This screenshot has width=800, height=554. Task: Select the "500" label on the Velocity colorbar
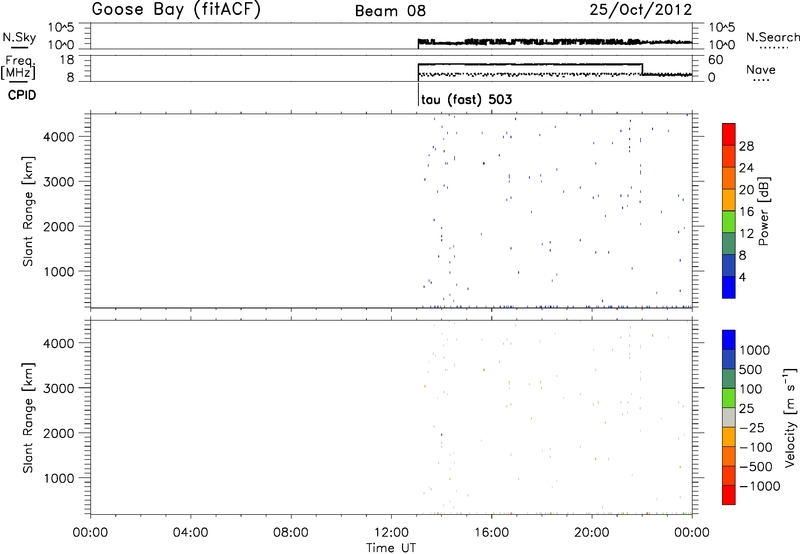[751, 369]
